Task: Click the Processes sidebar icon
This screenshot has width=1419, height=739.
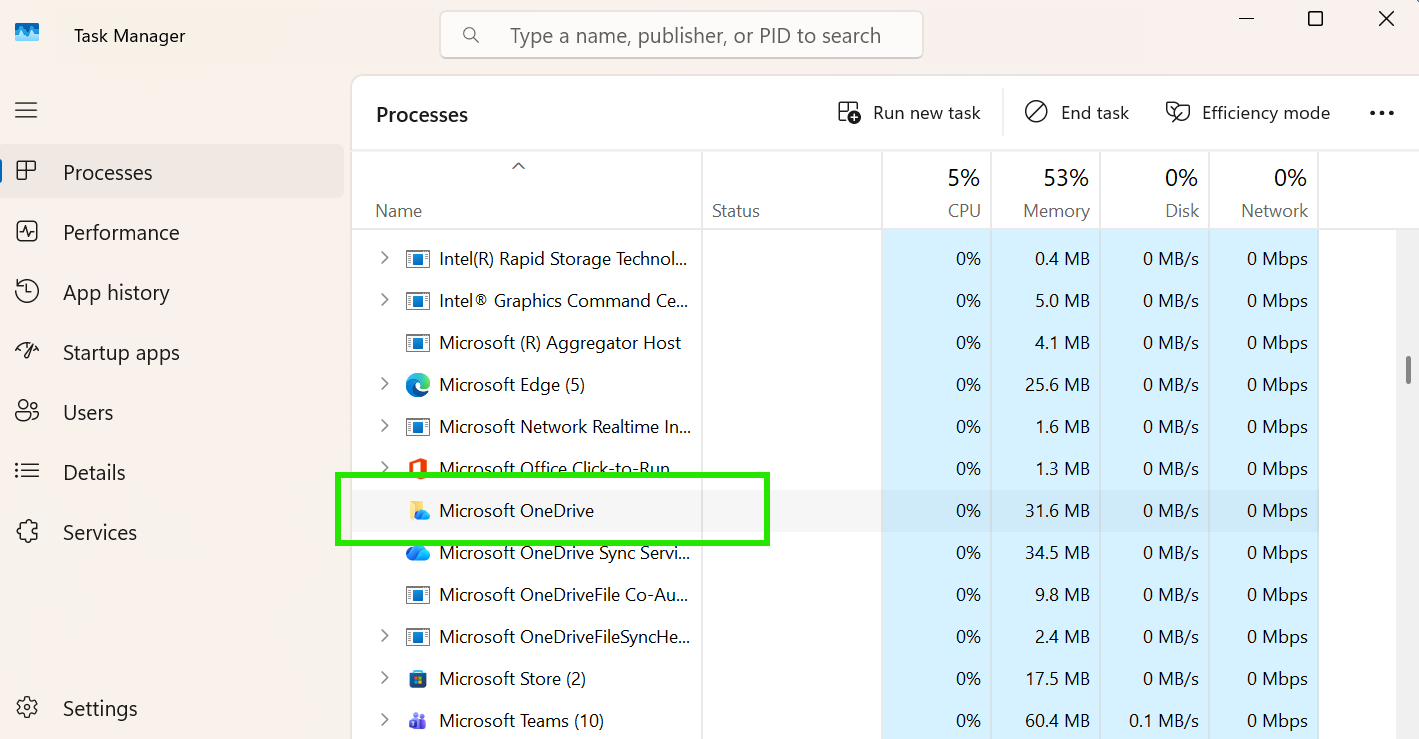Action: 27,172
